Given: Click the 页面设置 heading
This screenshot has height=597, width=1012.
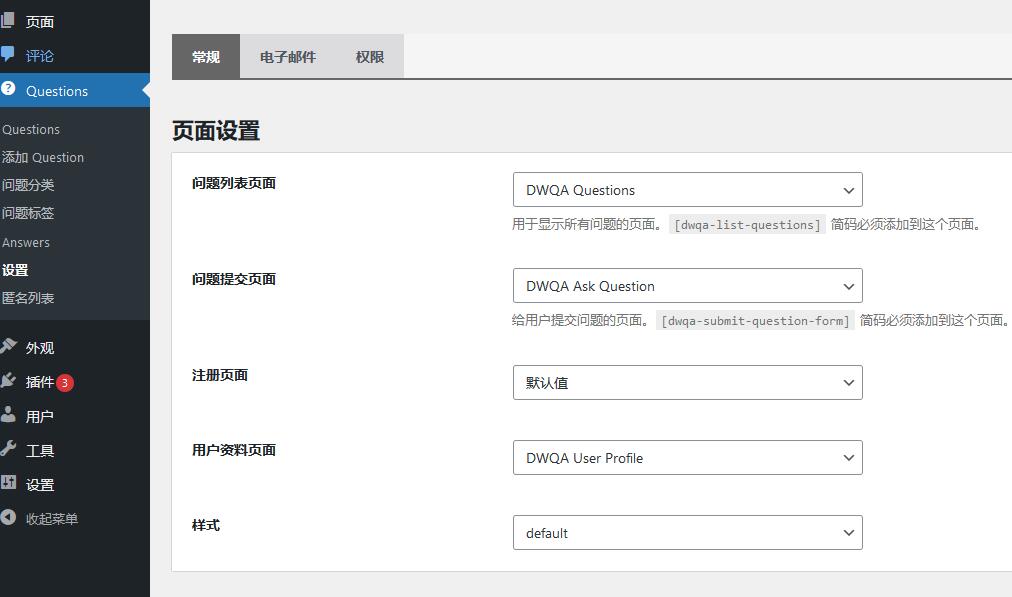Looking at the screenshot, I should 216,131.
